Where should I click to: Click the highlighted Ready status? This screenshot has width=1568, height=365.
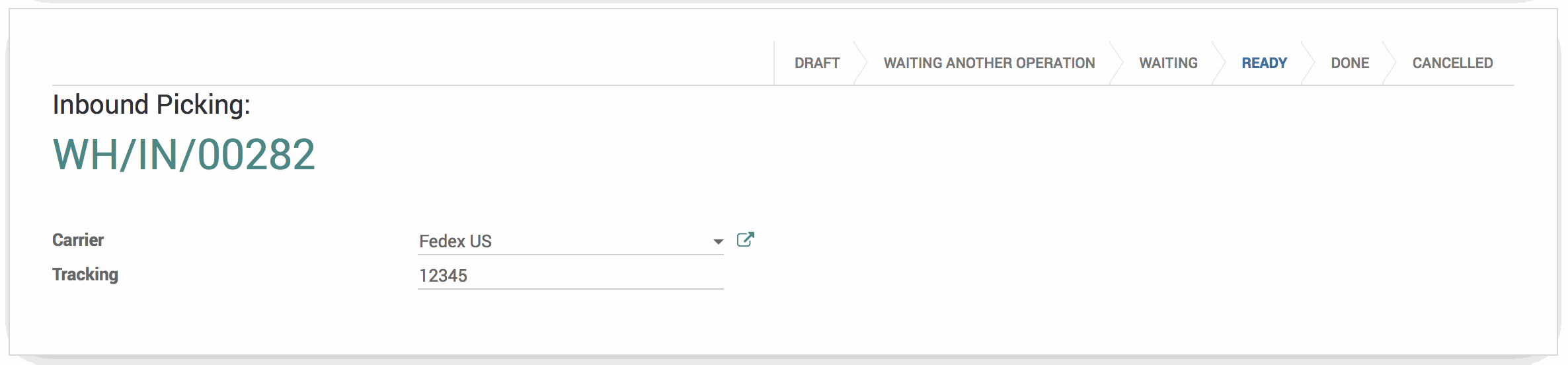tap(1264, 63)
